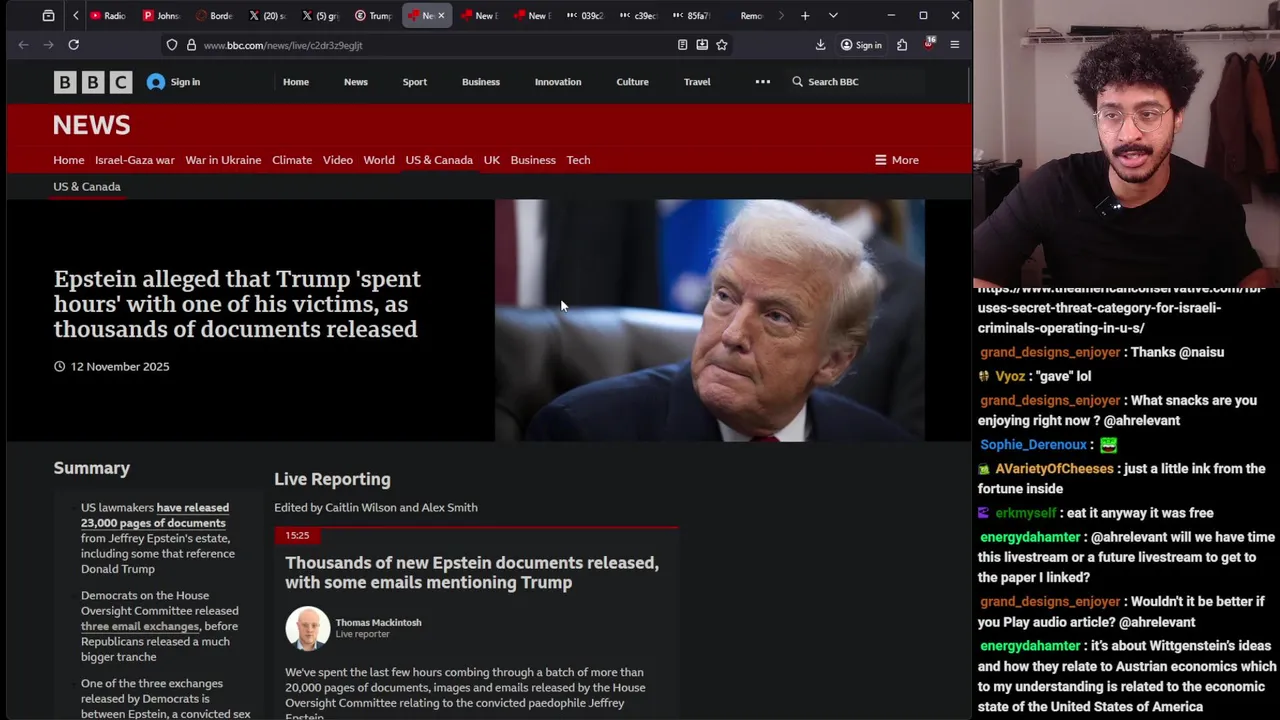1280x720 pixels.
Task: Toggle reader view icon in address bar
Action: click(682, 45)
